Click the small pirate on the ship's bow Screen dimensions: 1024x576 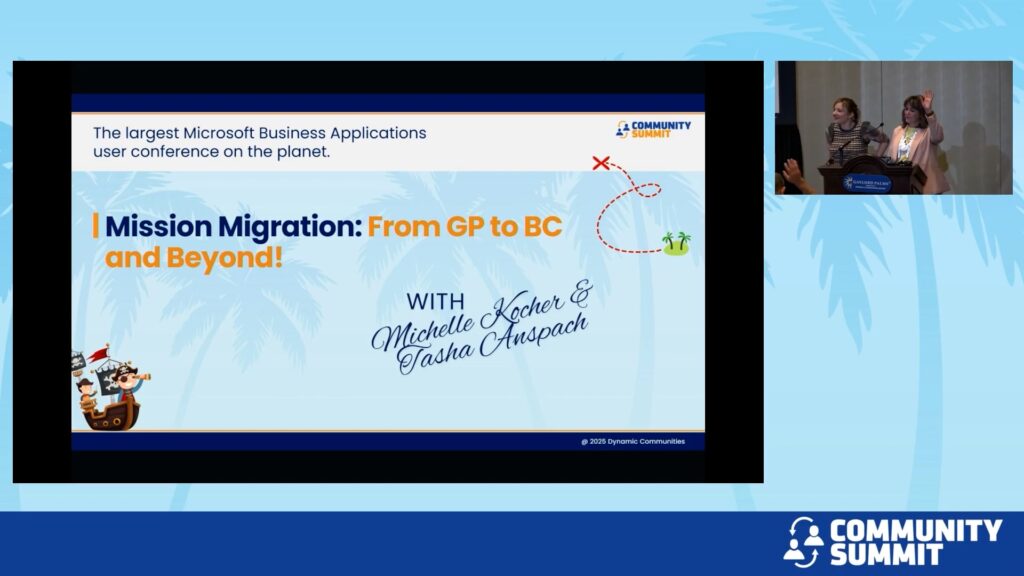(x=85, y=394)
